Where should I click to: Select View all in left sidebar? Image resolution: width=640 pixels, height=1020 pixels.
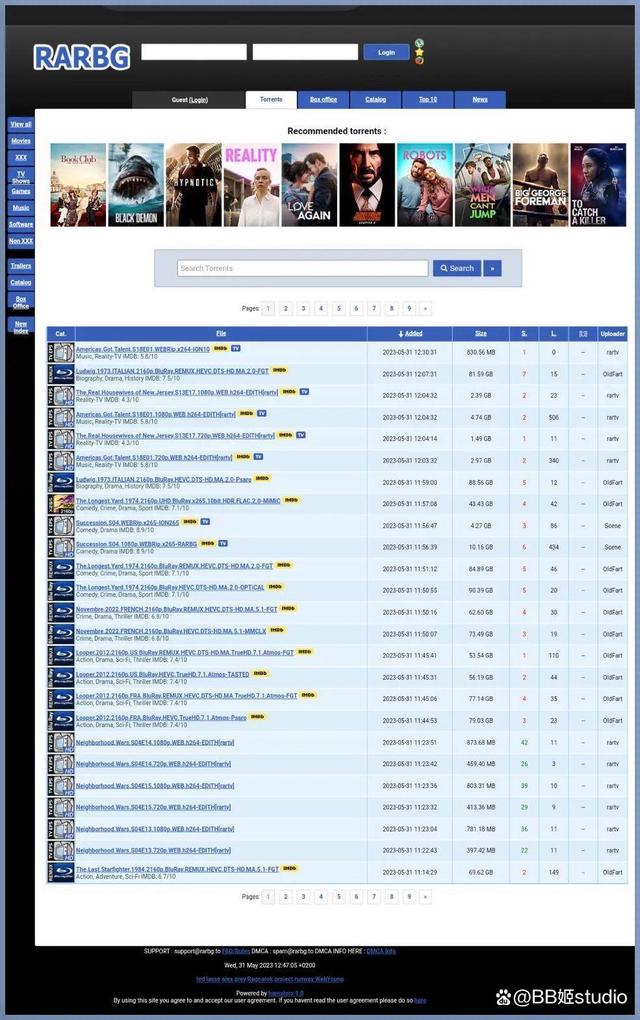[x=21, y=124]
